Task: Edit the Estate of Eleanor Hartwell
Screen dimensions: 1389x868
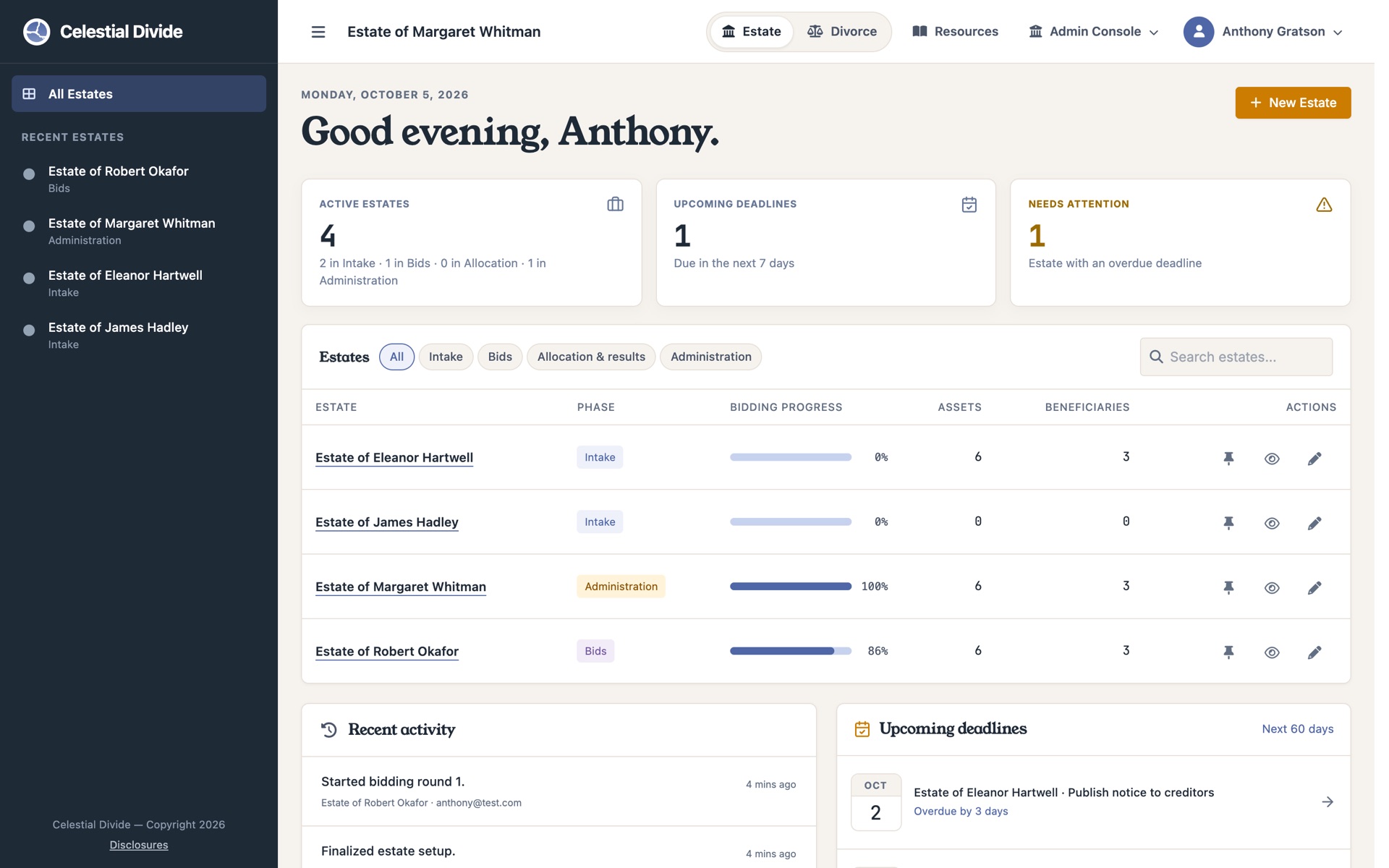Action: coord(1314,458)
